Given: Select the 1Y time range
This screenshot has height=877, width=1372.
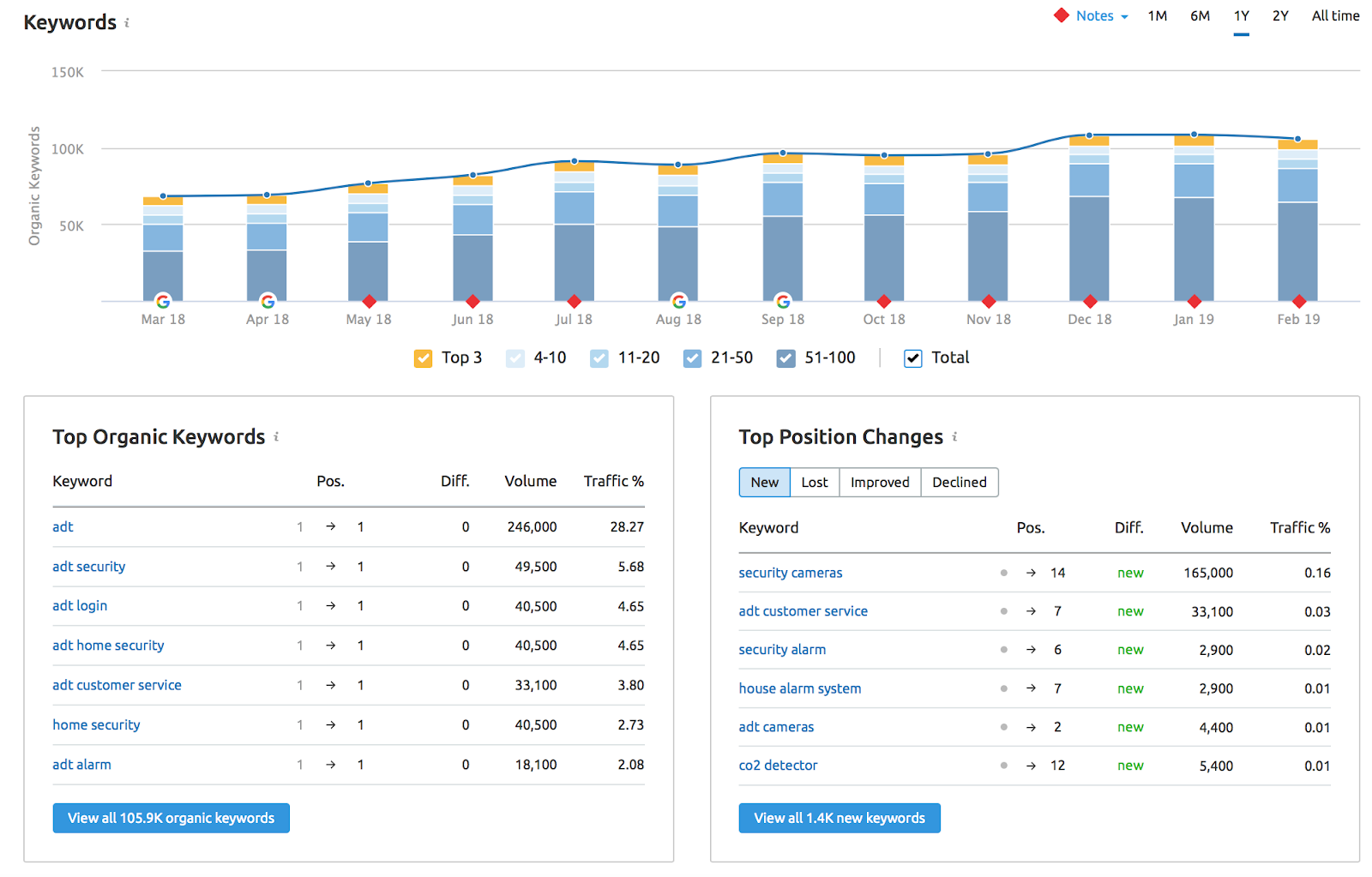Looking at the screenshot, I should 1242,15.
